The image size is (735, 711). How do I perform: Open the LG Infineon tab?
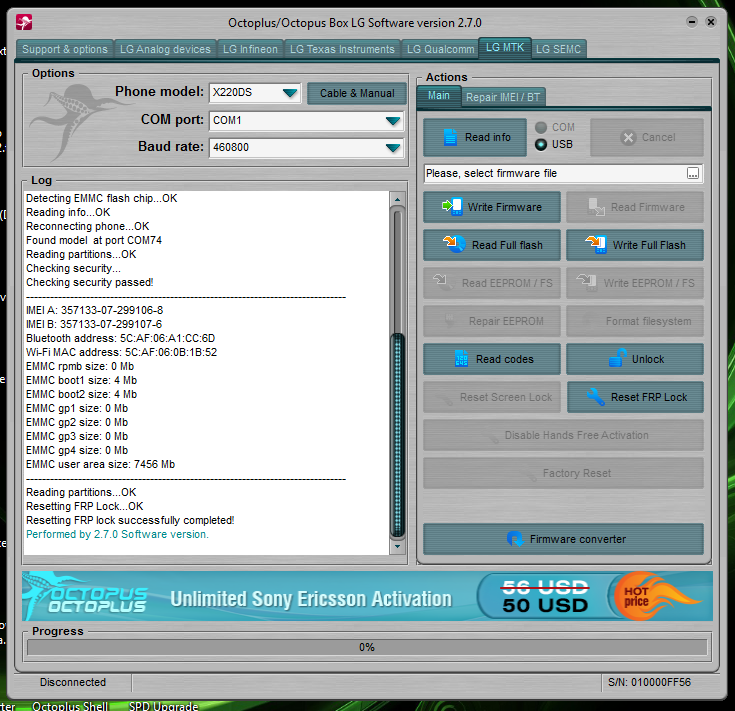click(x=250, y=49)
